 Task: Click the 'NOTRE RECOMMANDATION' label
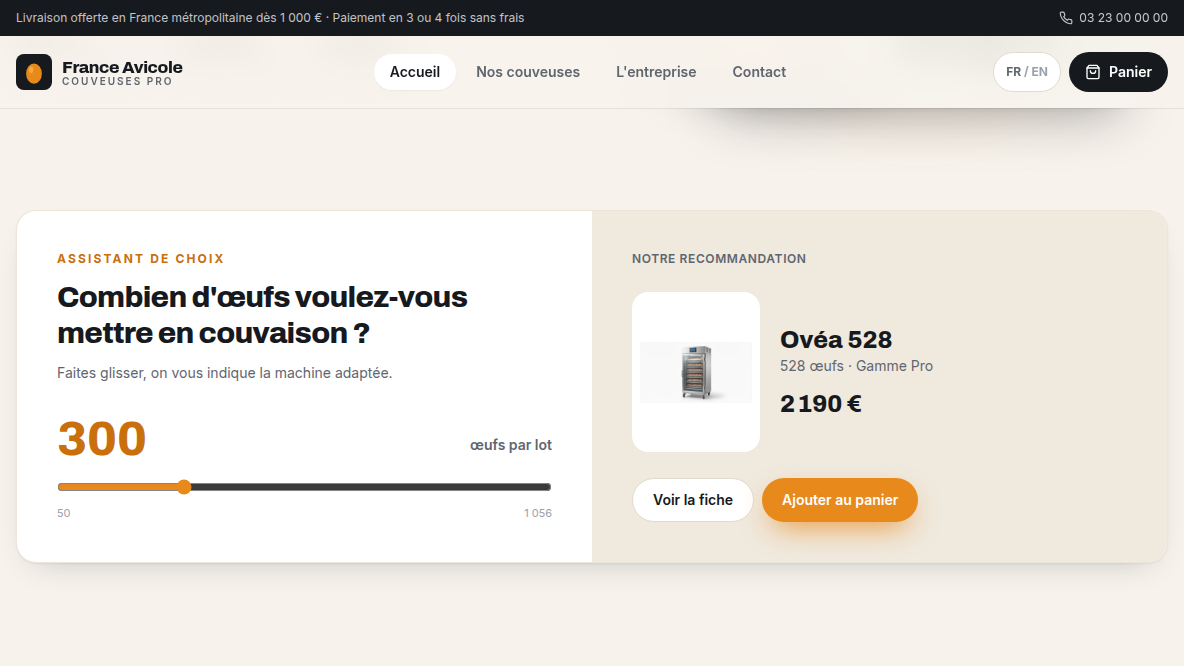pos(719,259)
